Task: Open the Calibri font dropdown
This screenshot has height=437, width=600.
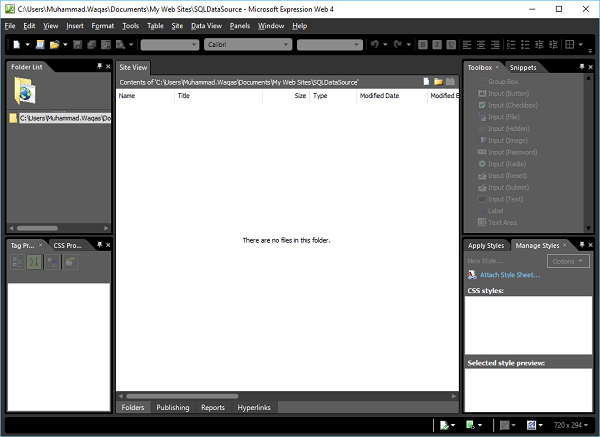Action: (x=248, y=45)
